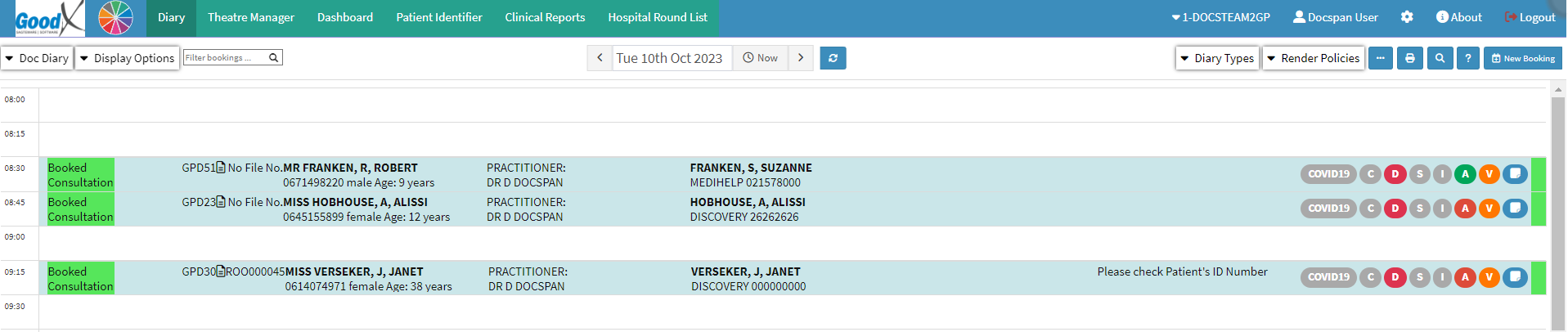Go to the next day arrow

click(801, 58)
